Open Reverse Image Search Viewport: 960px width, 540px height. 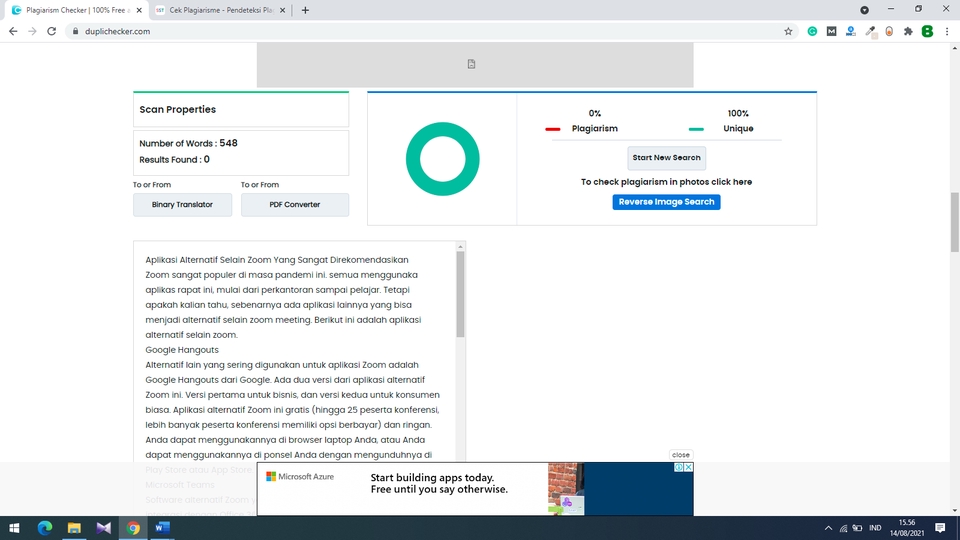pyautogui.click(x=666, y=202)
